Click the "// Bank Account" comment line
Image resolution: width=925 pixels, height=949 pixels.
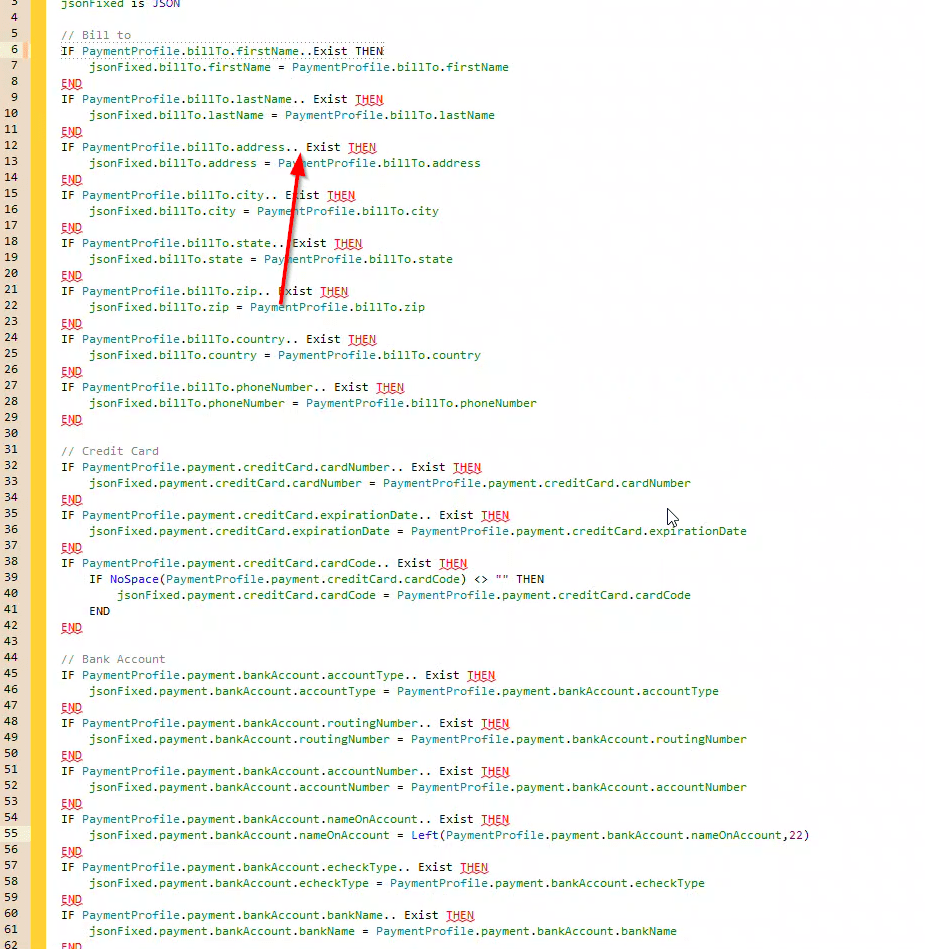[113, 659]
